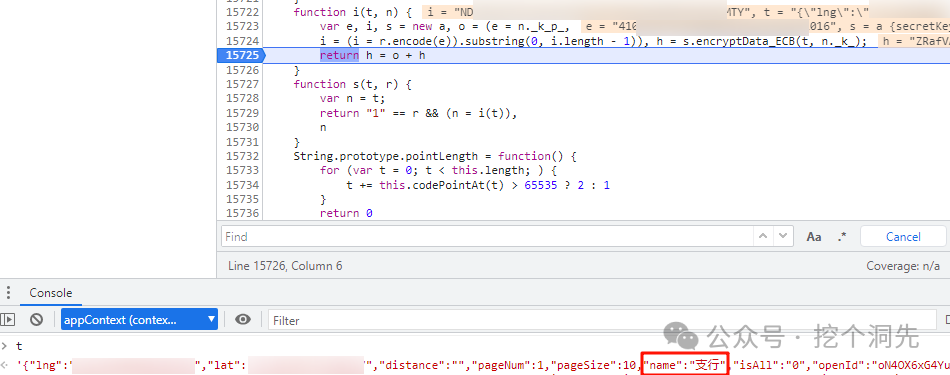Image resolution: width=950 pixels, height=375 pixels.
Task: Click line number 15736 in the gutter
Action: tap(242, 213)
